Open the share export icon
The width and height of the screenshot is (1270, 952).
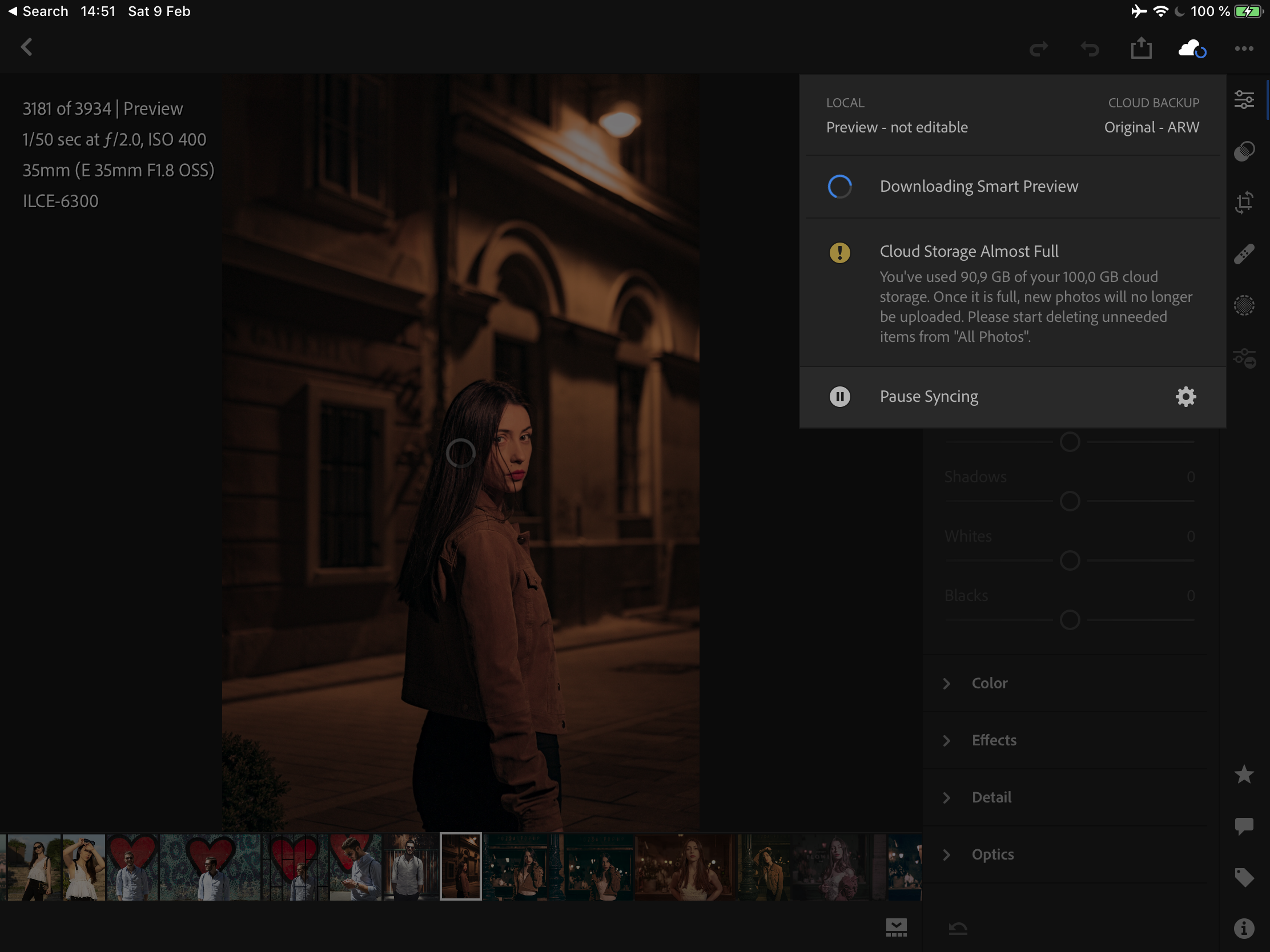click(x=1141, y=47)
